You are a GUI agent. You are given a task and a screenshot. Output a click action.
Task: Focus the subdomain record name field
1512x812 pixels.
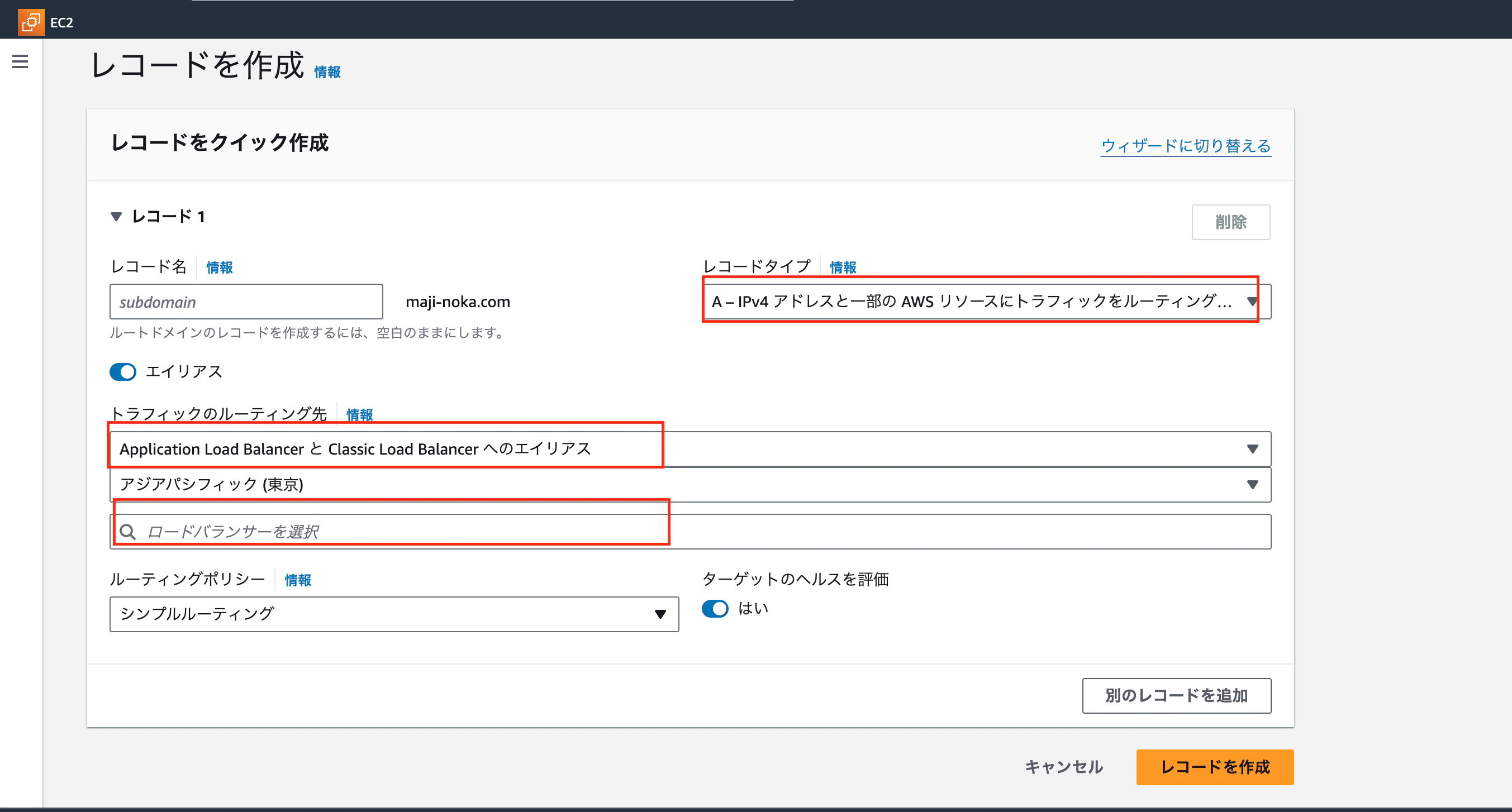pos(246,302)
